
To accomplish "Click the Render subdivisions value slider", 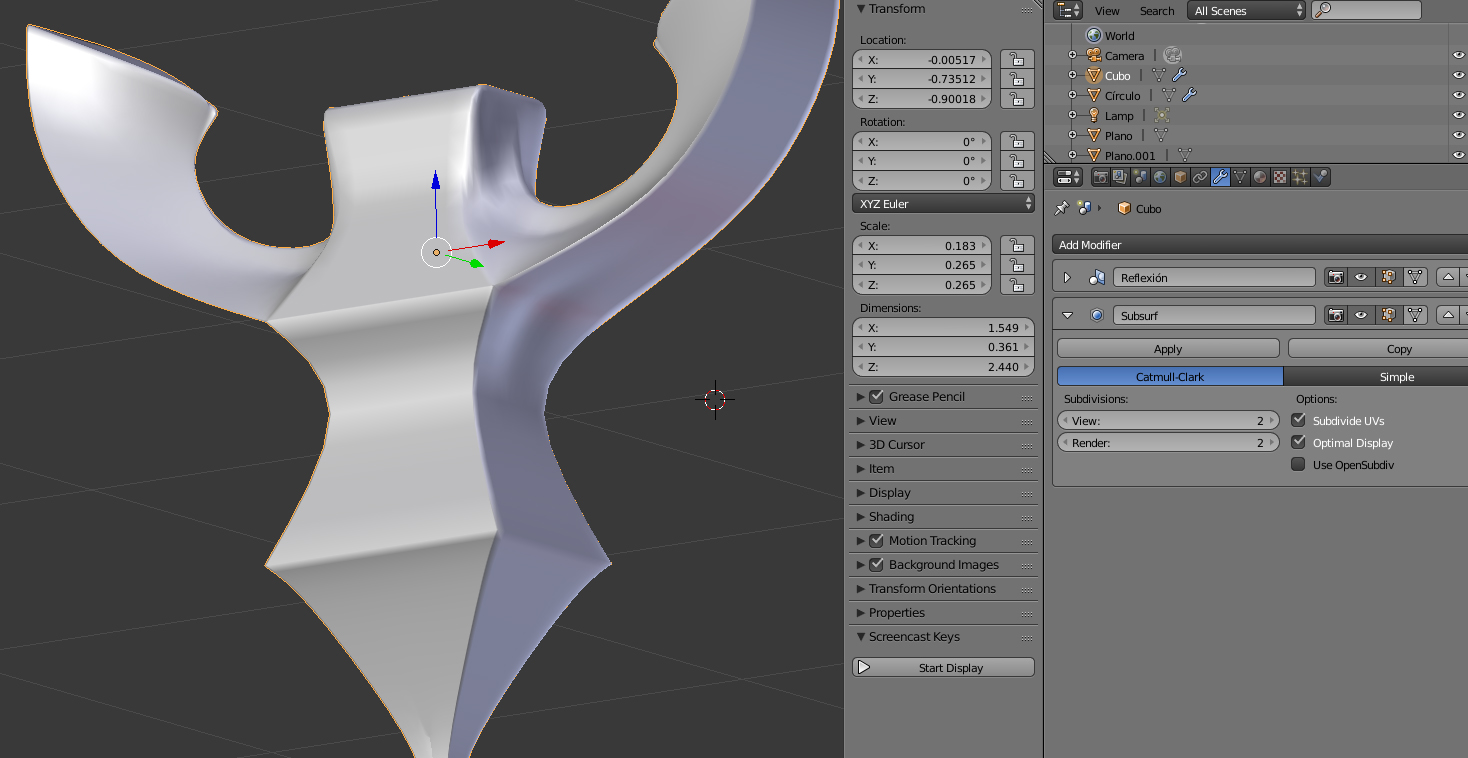I will 1167,443.
